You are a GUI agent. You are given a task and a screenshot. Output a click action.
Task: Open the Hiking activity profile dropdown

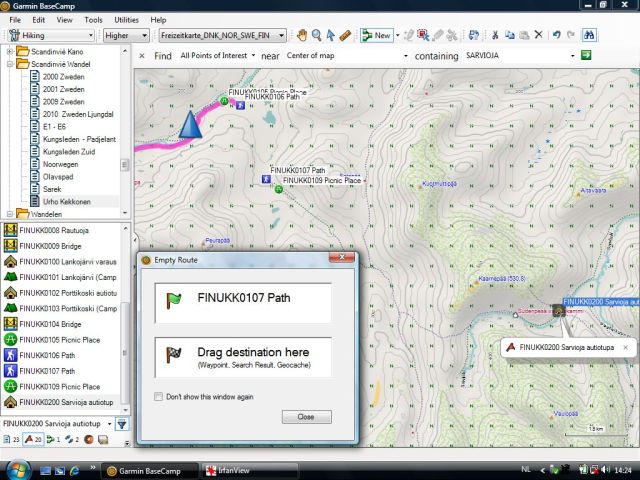coord(49,35)
